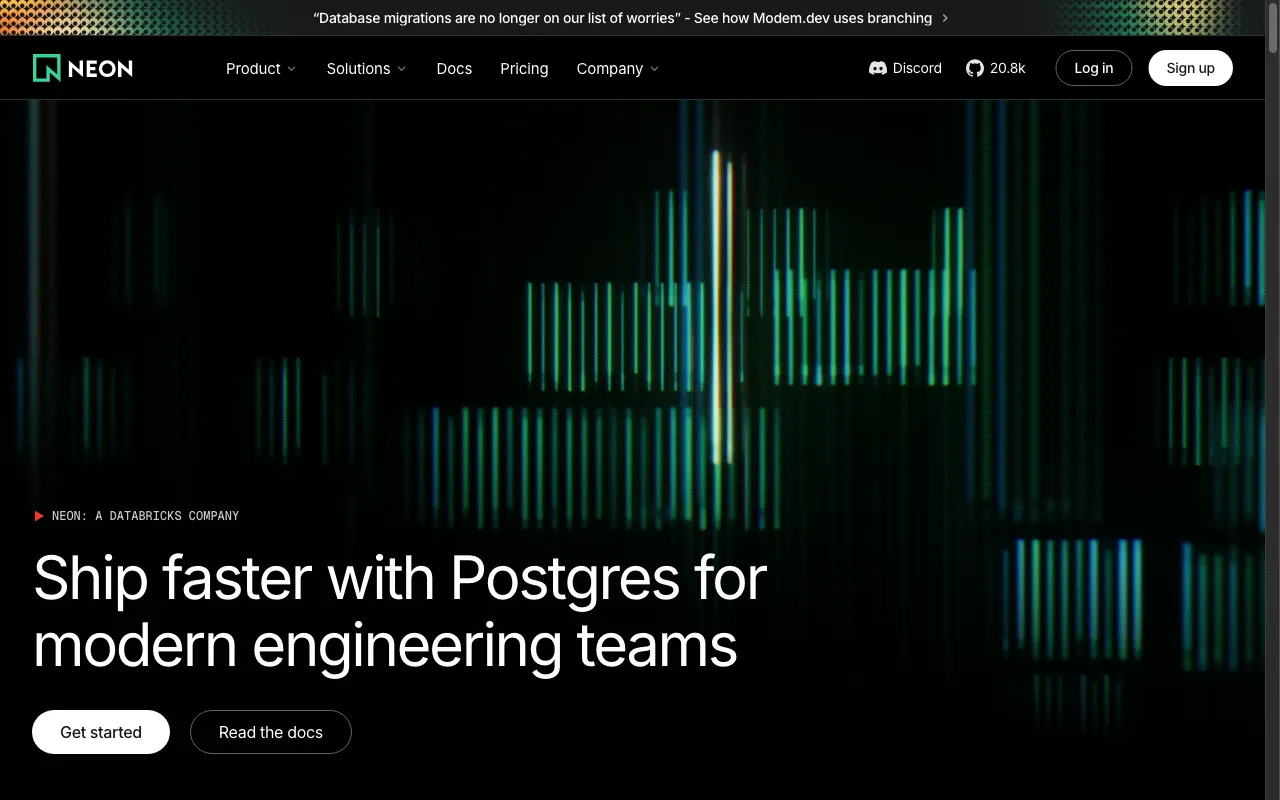Screen dimensions: 1280x800
Task: Click the Discord label
Action: (917, 68)
